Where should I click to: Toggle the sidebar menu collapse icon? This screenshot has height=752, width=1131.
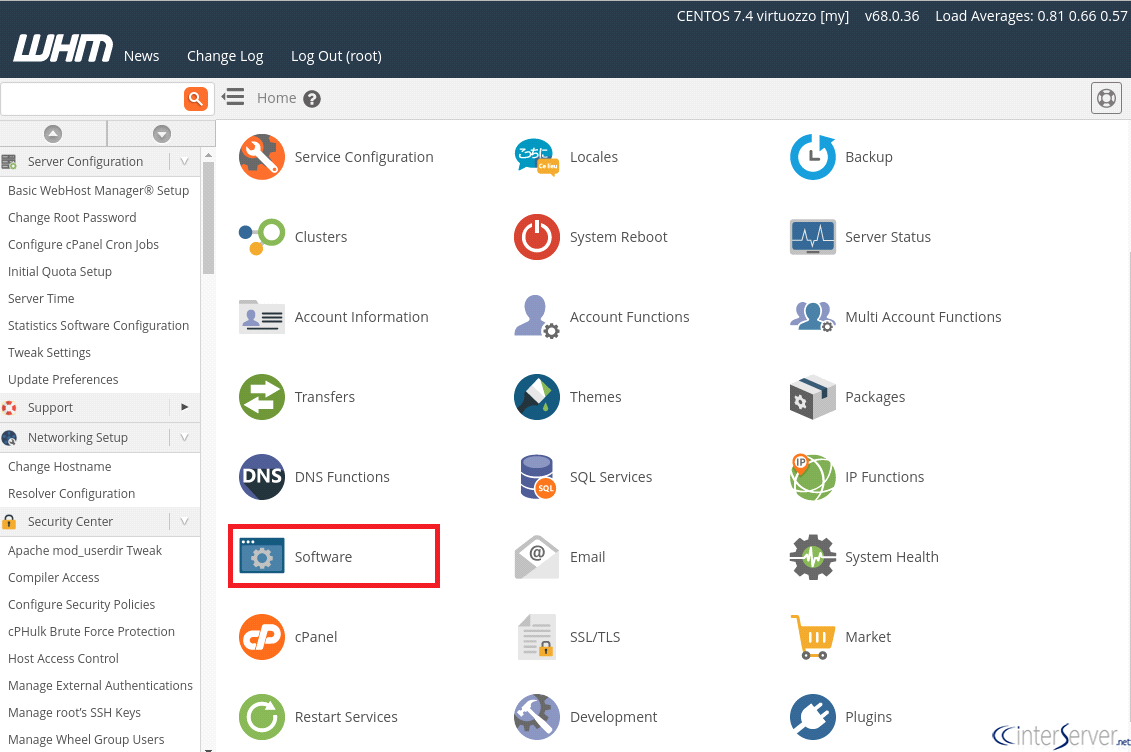(x=233, y=97)
